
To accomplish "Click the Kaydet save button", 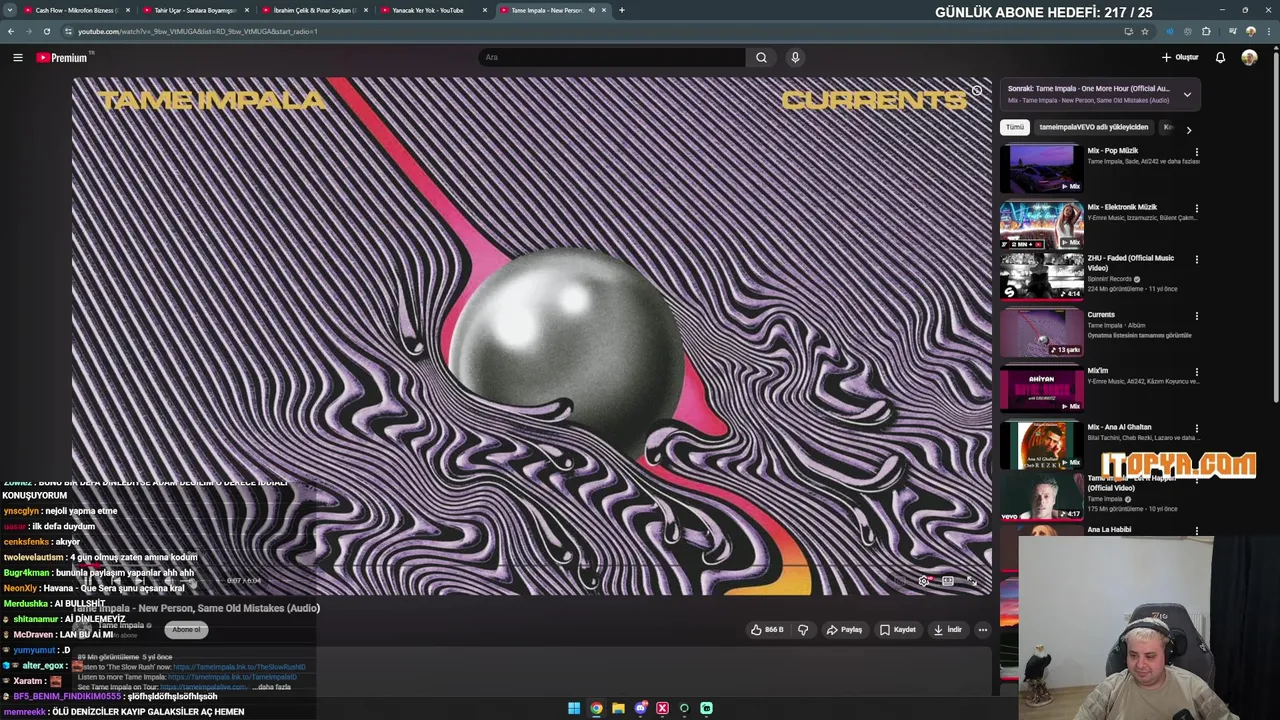I will point(898,630).
